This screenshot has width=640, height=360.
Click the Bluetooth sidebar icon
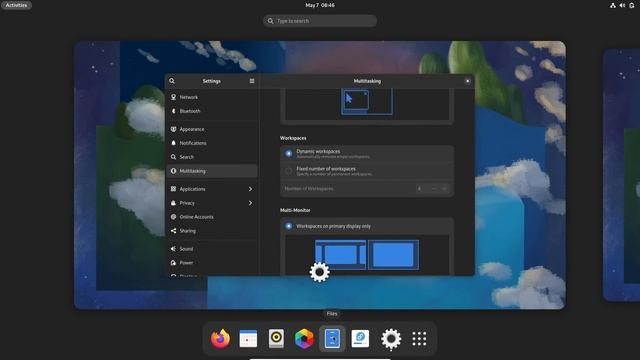point(173,111)
